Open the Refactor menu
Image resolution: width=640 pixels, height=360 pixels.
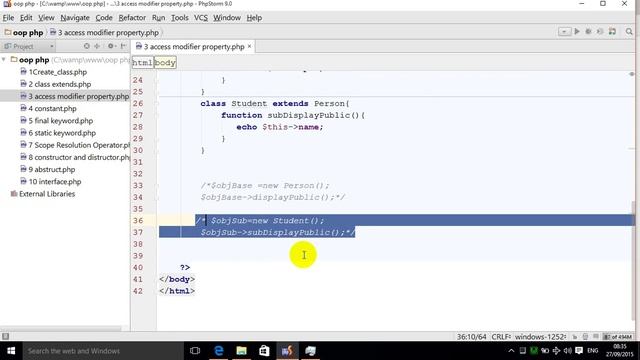pos(132,18)
